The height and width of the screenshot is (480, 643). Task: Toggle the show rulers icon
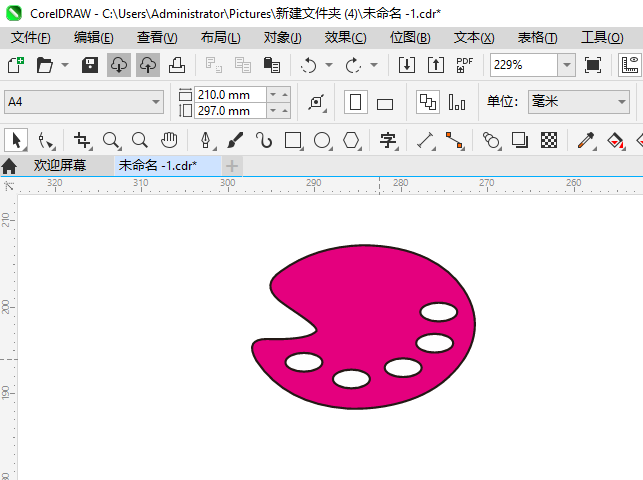(630, 65)
